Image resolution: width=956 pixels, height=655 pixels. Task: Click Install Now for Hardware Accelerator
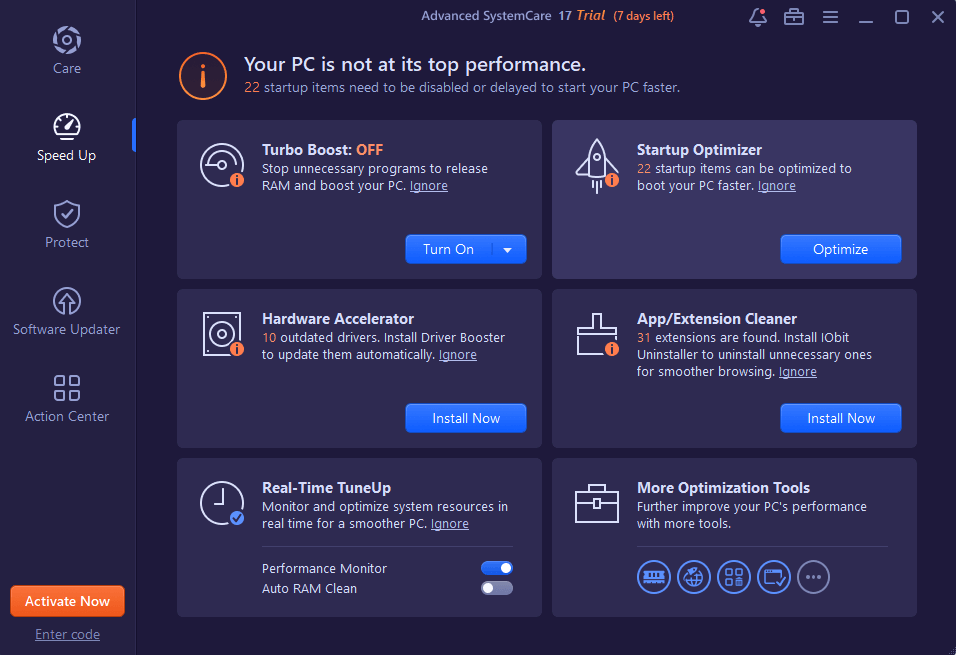[466, 418]
